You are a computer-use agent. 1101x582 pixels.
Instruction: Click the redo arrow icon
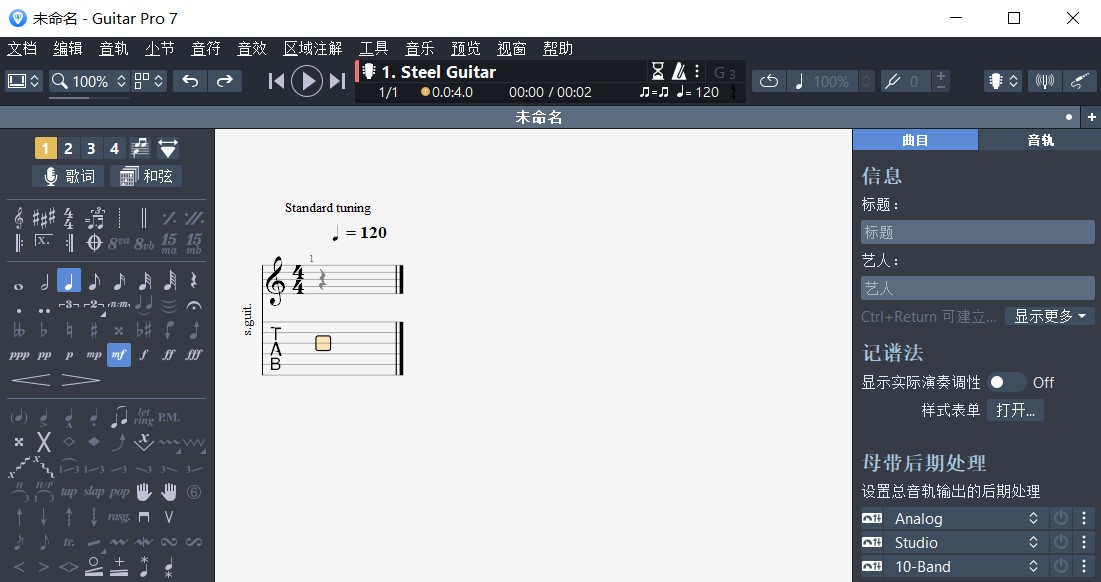click(225, 81)
